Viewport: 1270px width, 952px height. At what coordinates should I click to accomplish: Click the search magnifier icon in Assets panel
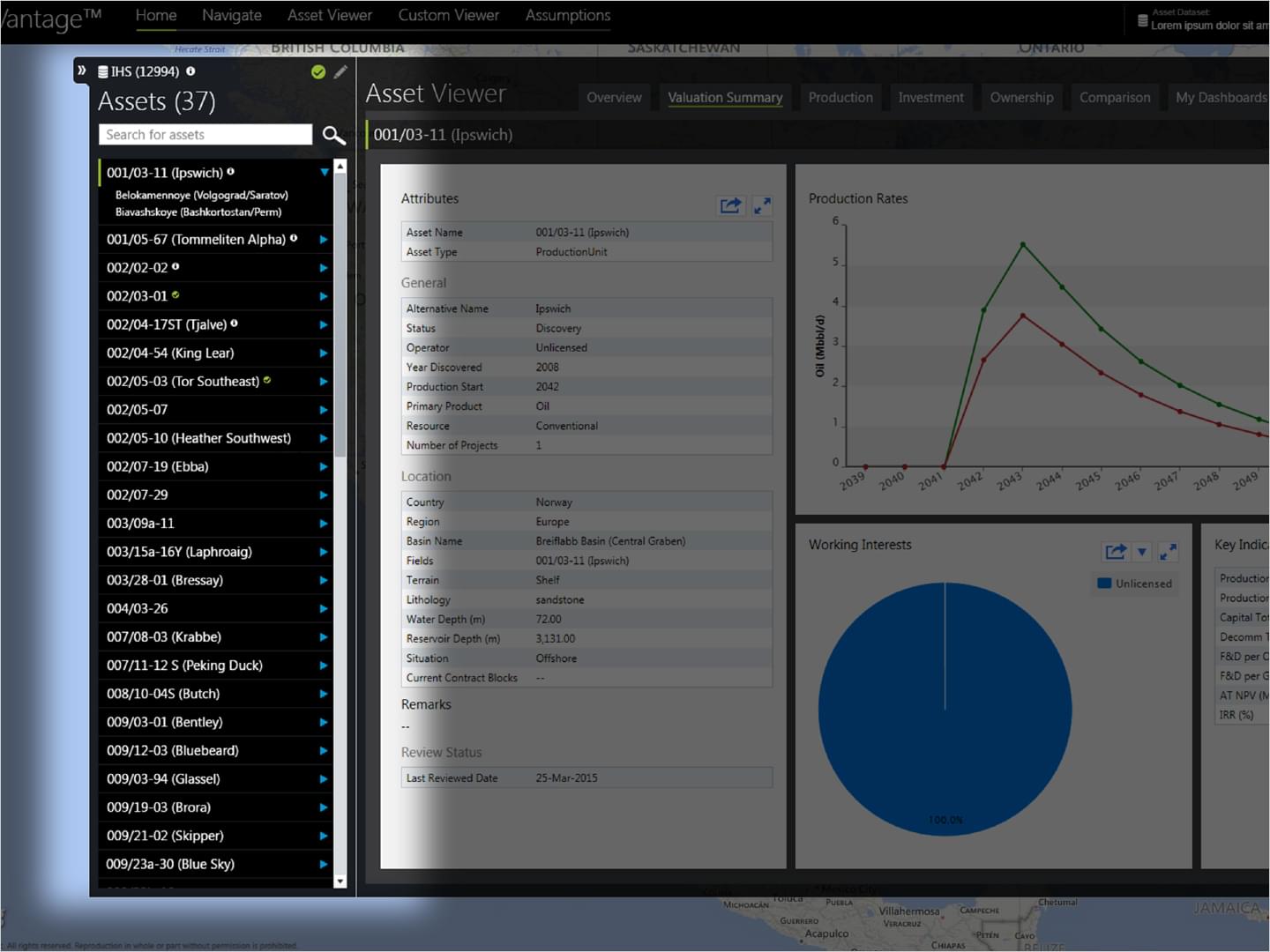click(333, 135)
